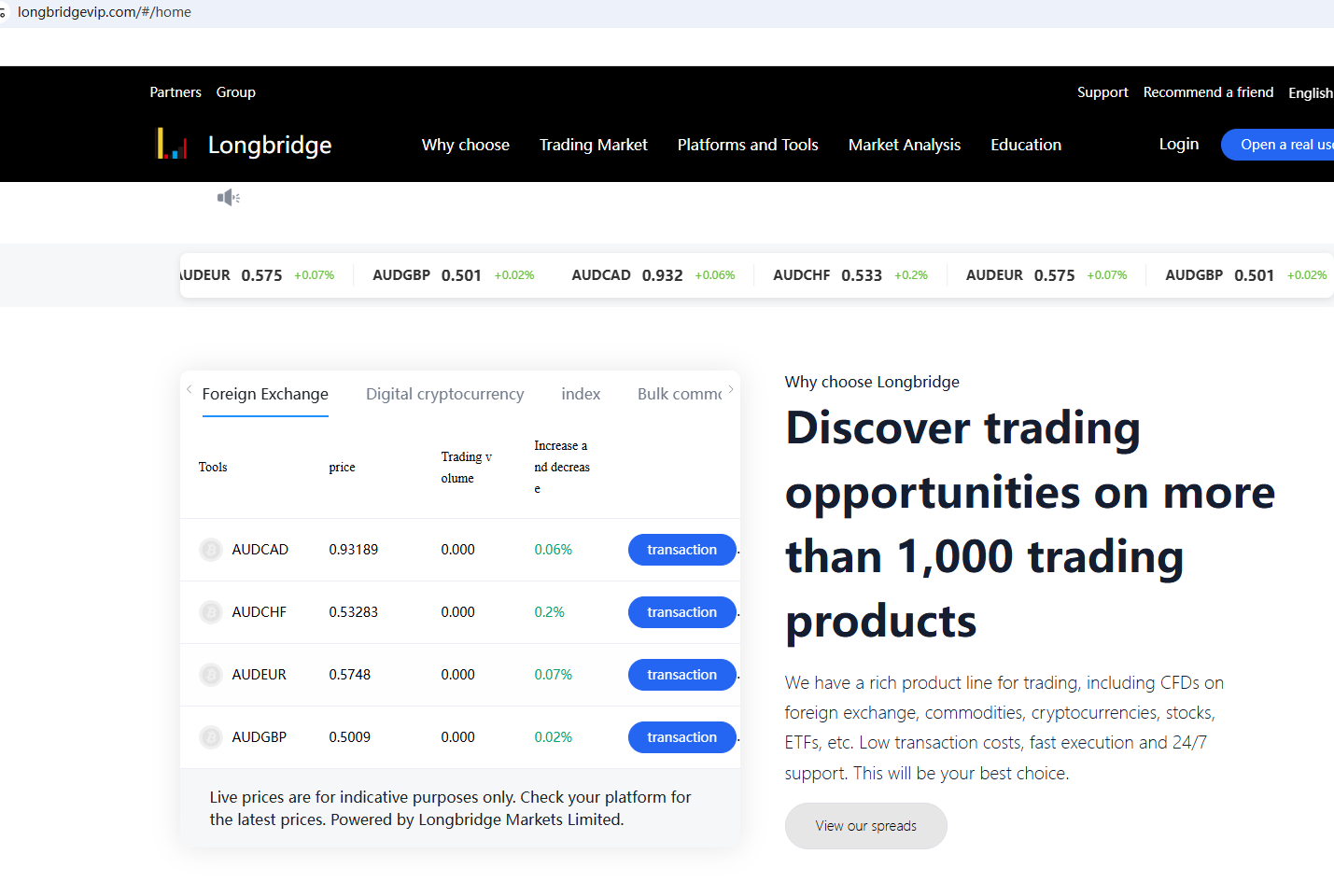Click the Trading volume column header
This screenshot has height=896, width=1334.
pos(467,468)
